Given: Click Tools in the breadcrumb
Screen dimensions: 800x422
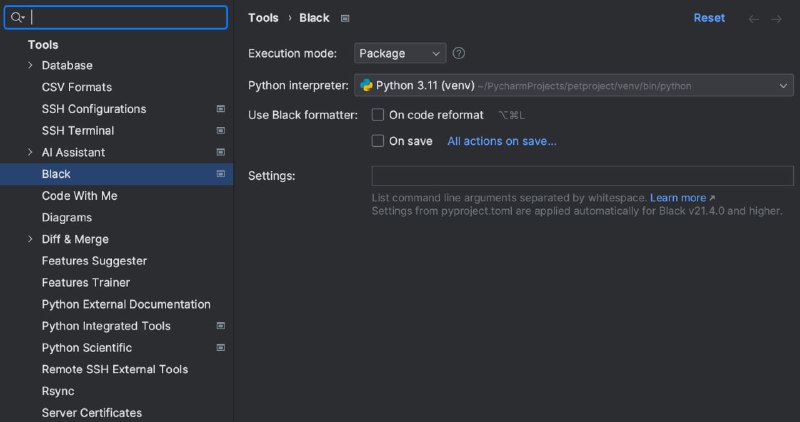Looking at the screenshot, I should pyautogui.click(x=263, y=18).
